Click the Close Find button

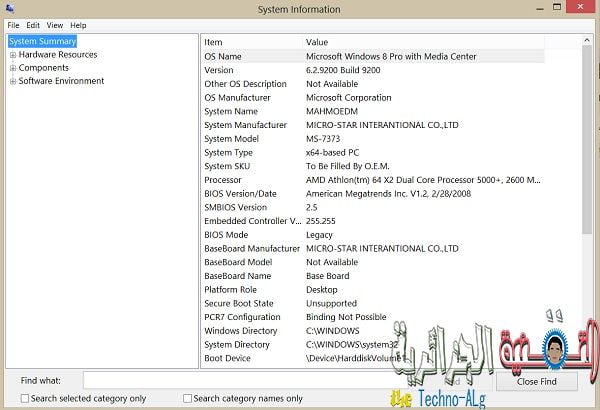coord(536,381)
